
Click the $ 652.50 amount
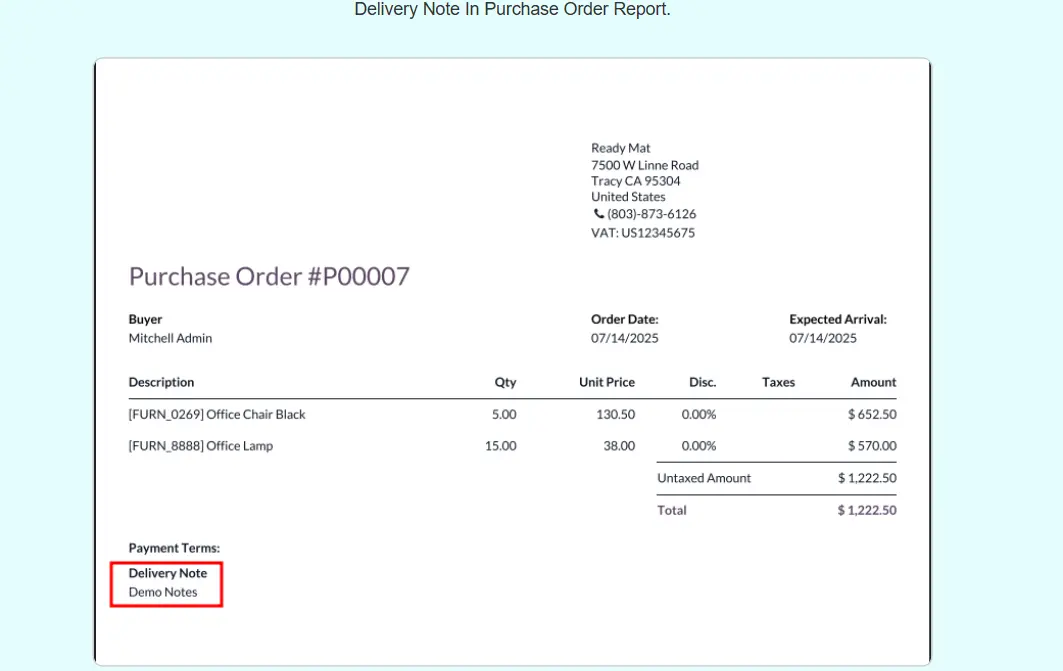pyautogui.click(x=871, y=414)
